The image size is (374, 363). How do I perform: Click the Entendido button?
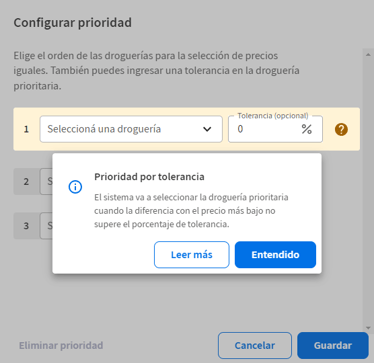click(275, 255)
